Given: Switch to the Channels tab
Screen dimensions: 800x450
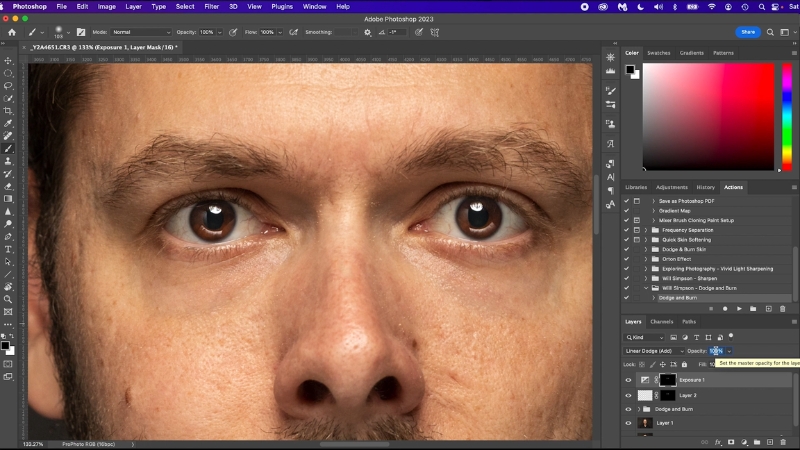Looking at the screenshot, I should coord(661,322).
